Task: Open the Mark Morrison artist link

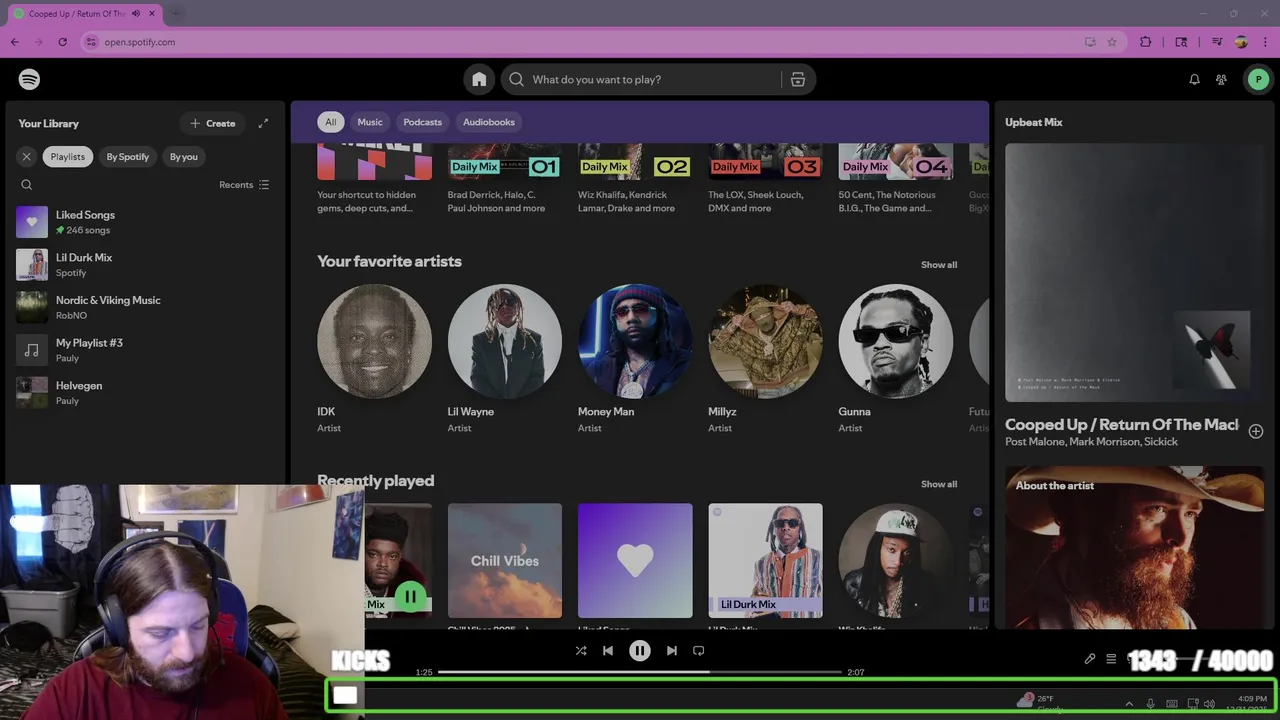Action: 1103,442
